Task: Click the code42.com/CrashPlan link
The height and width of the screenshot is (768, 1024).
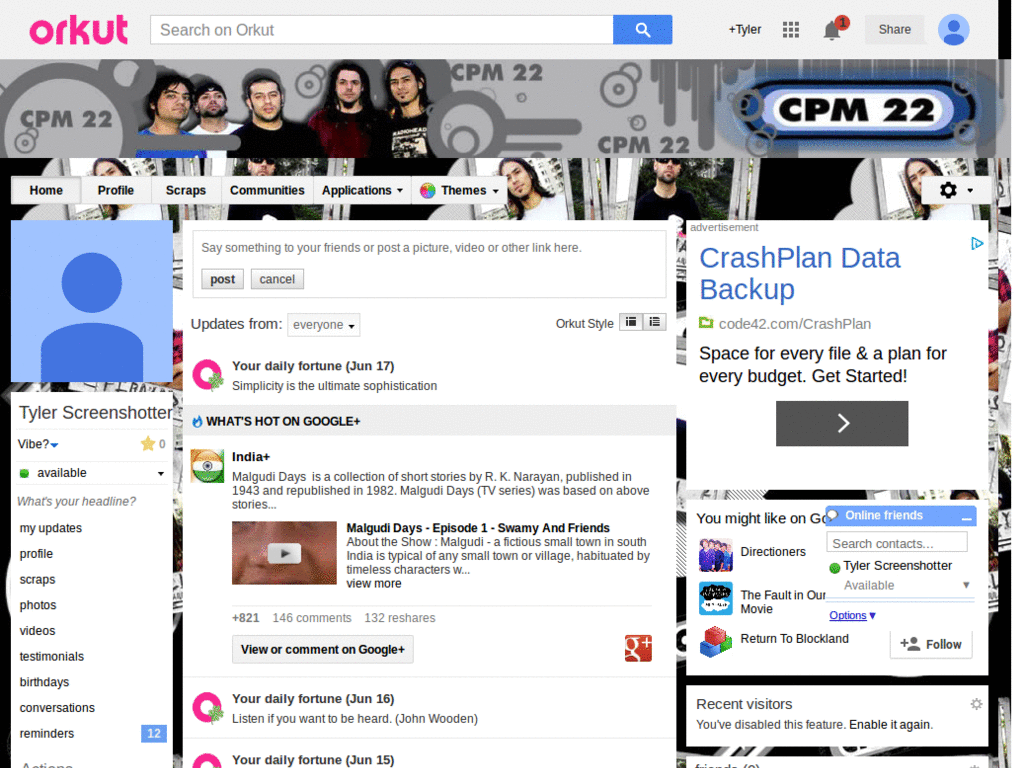Action: click(794, 324)
